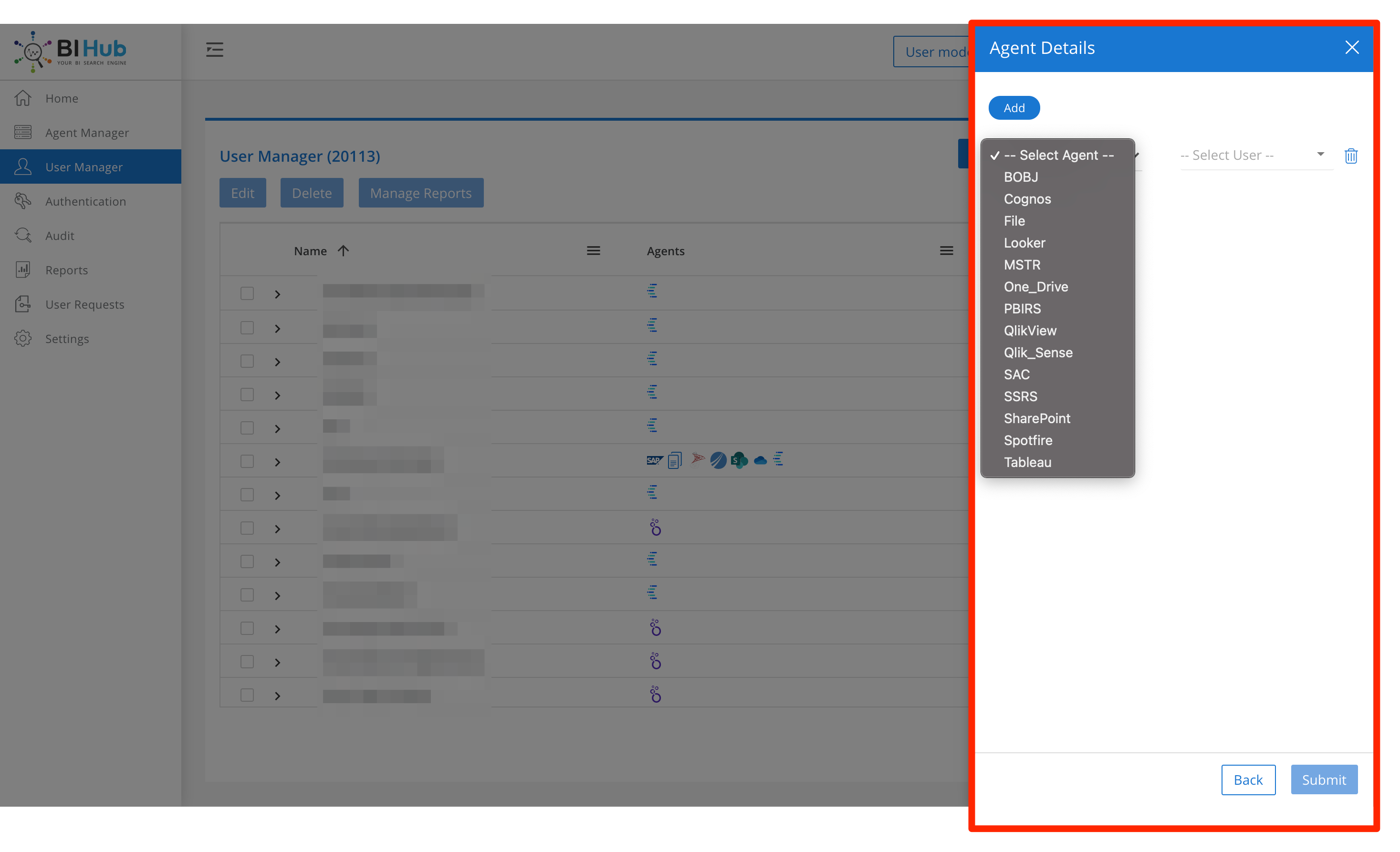Click the User Requests icon
1400x852 pixels.
[23, 304]
